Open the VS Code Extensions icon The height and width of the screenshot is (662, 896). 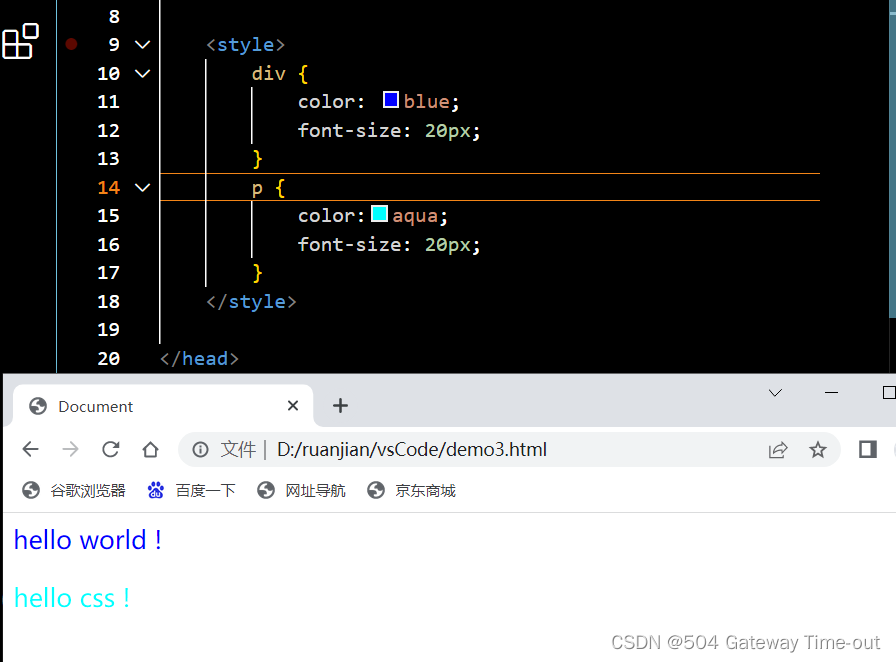(21, 41)
